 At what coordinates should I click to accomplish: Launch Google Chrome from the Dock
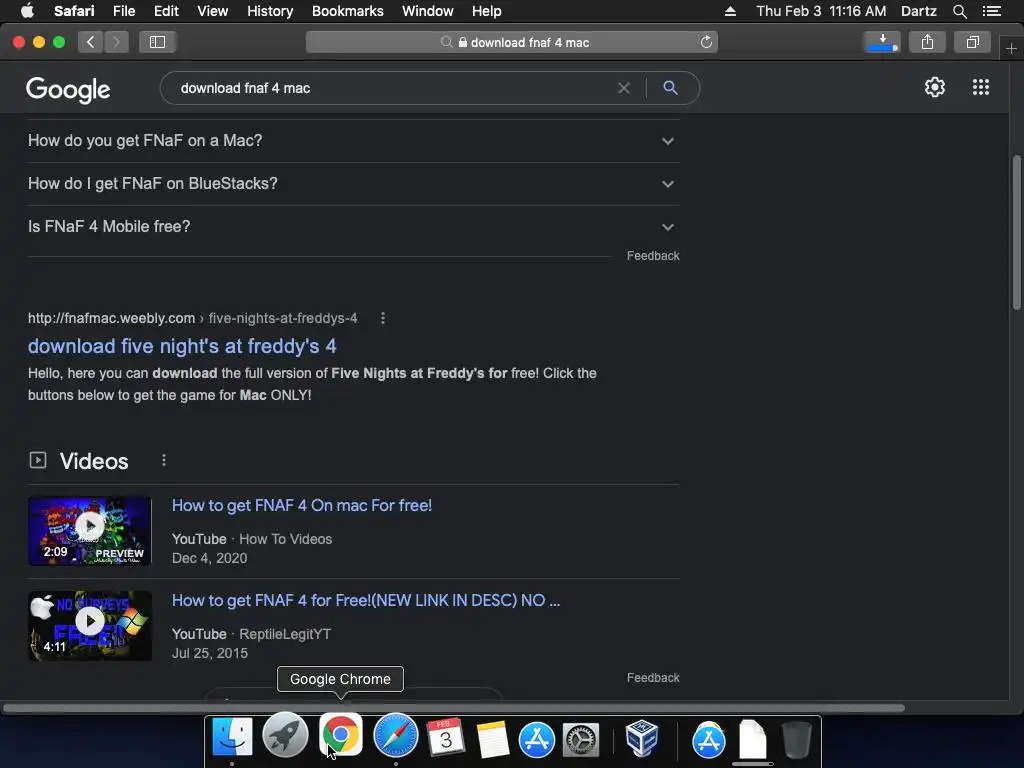340,735
